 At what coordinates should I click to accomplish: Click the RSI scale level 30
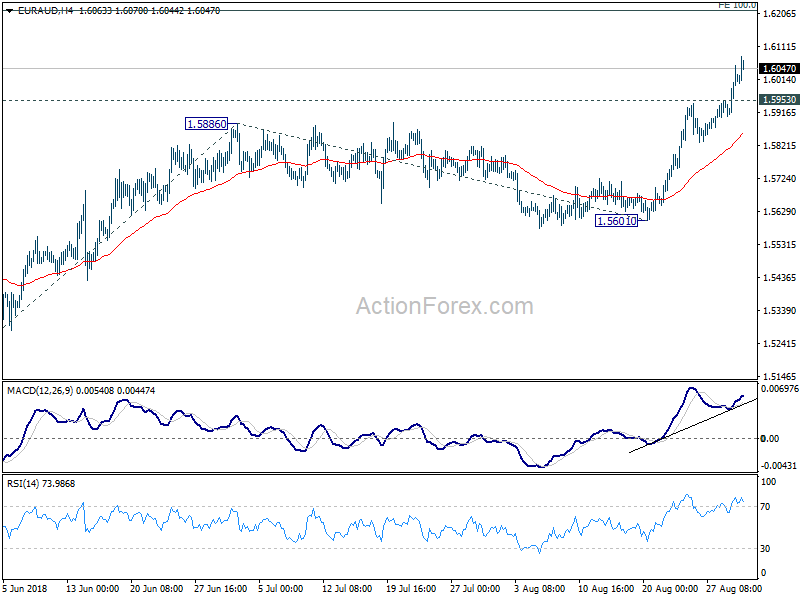pos(765,548)
